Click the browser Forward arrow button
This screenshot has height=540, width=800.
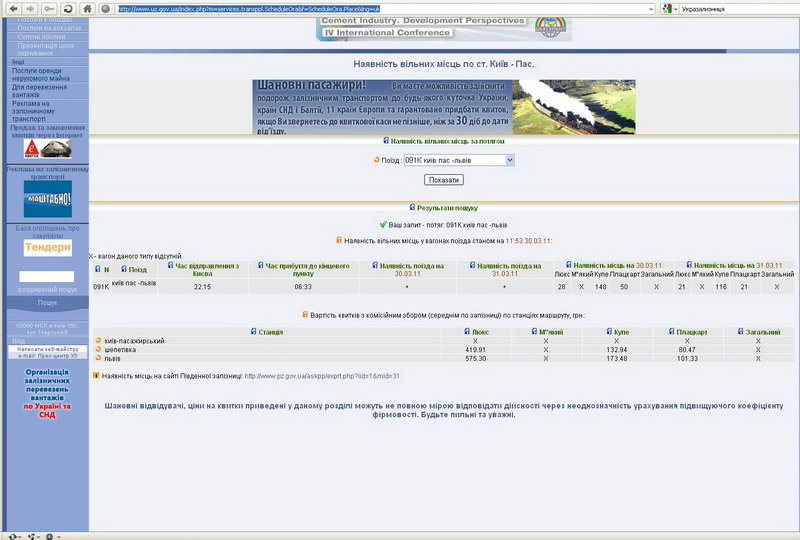point(30,8)
